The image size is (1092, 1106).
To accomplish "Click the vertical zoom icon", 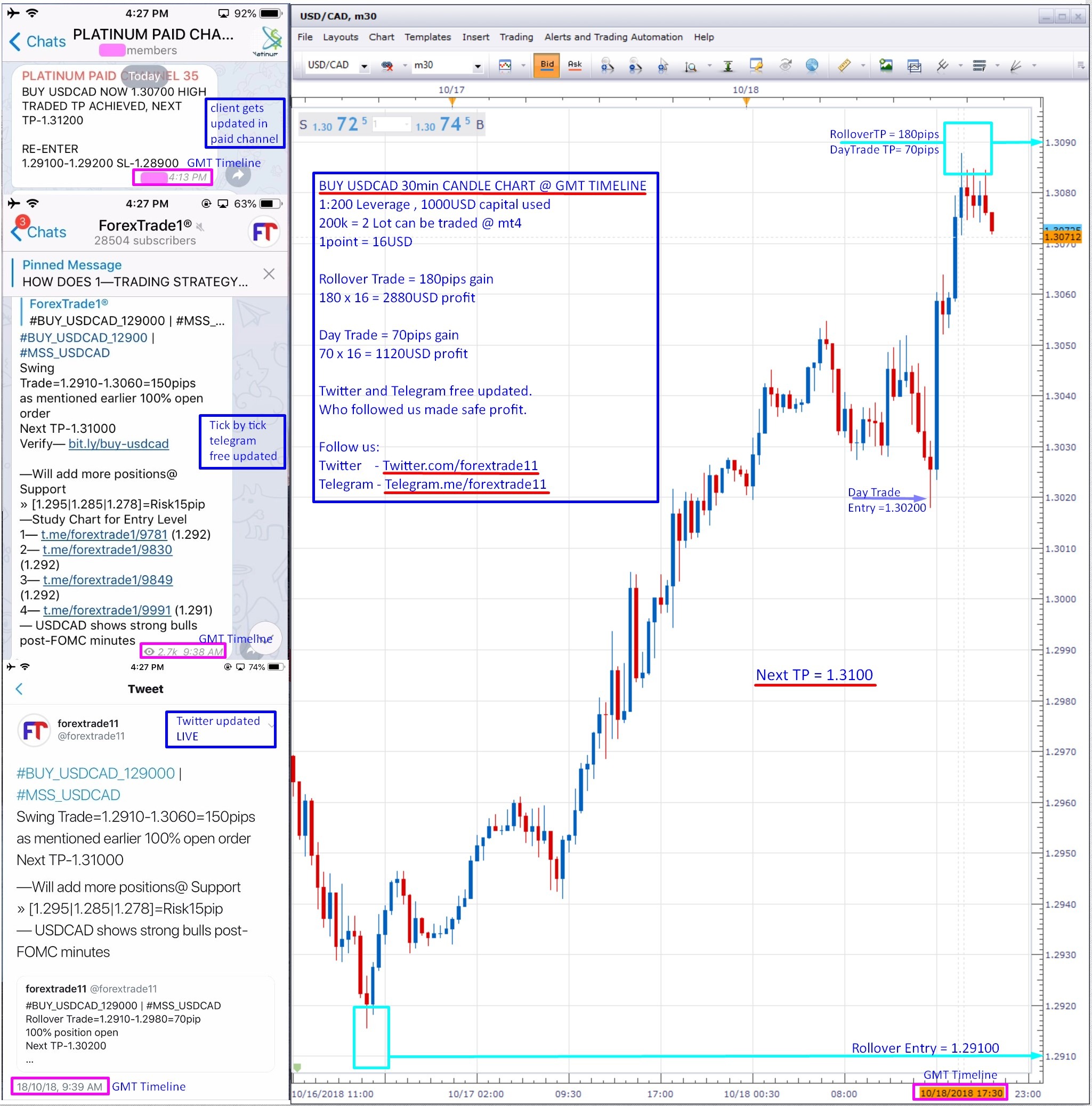I will click(691, 66).
